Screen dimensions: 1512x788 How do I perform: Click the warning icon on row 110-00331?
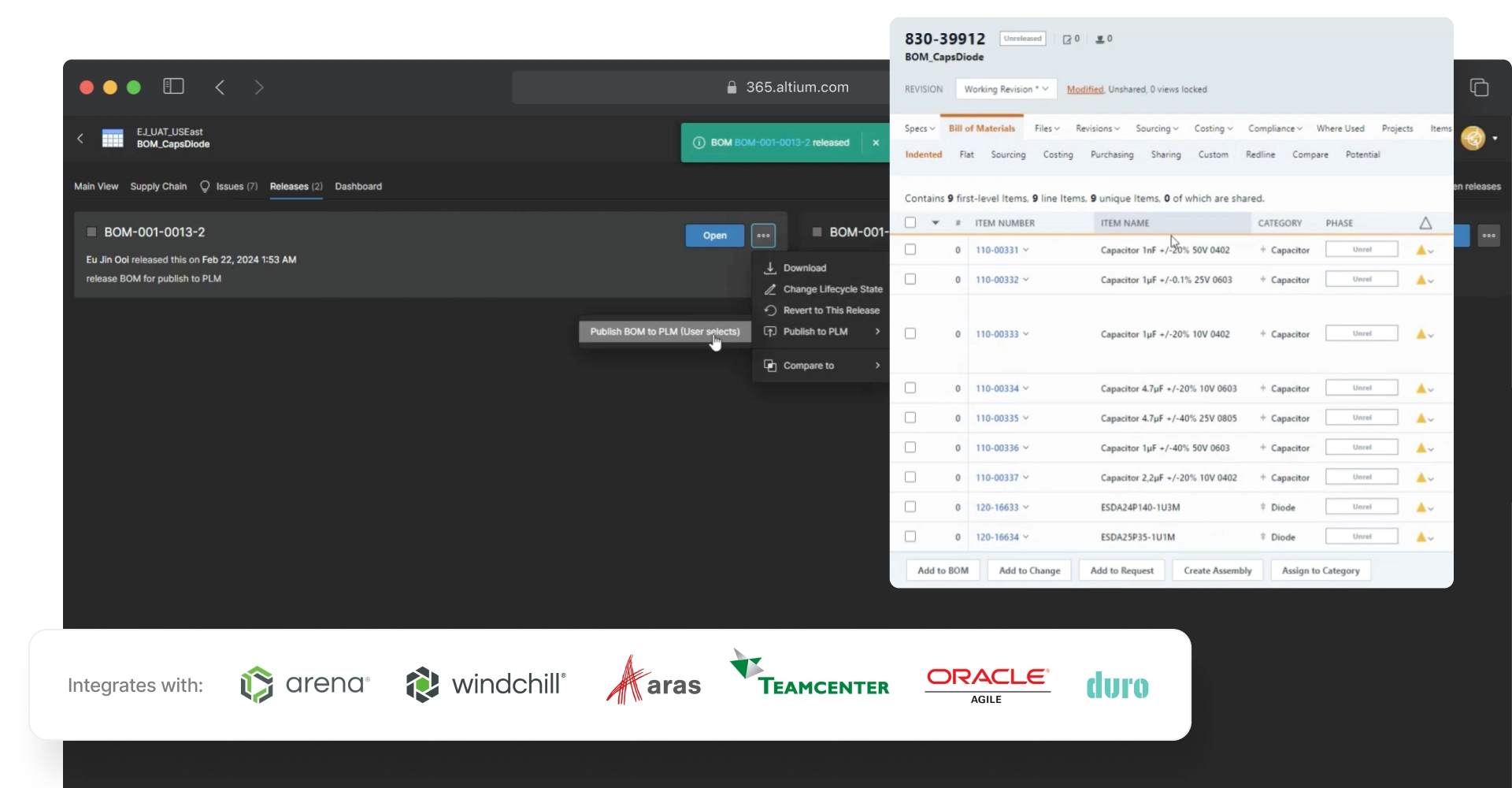pos(1421,250)
